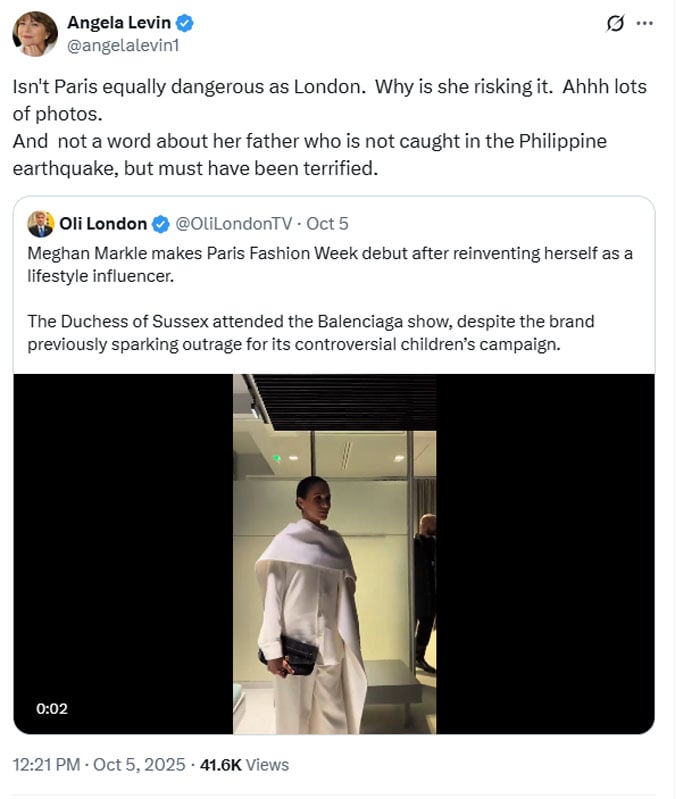The image size is (700, 799).
Task: Click Oli London's small avatar
Action: point(41,224)
